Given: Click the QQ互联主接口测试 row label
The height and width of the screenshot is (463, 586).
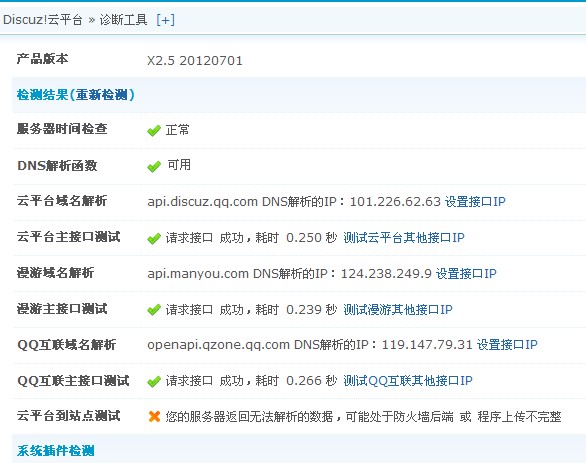Looking at the screenshot, I should pos(73,381).
